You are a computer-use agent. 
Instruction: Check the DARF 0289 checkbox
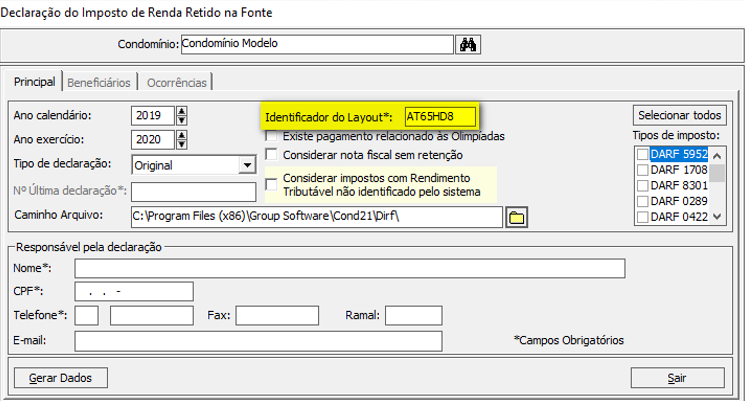point(642,201)
